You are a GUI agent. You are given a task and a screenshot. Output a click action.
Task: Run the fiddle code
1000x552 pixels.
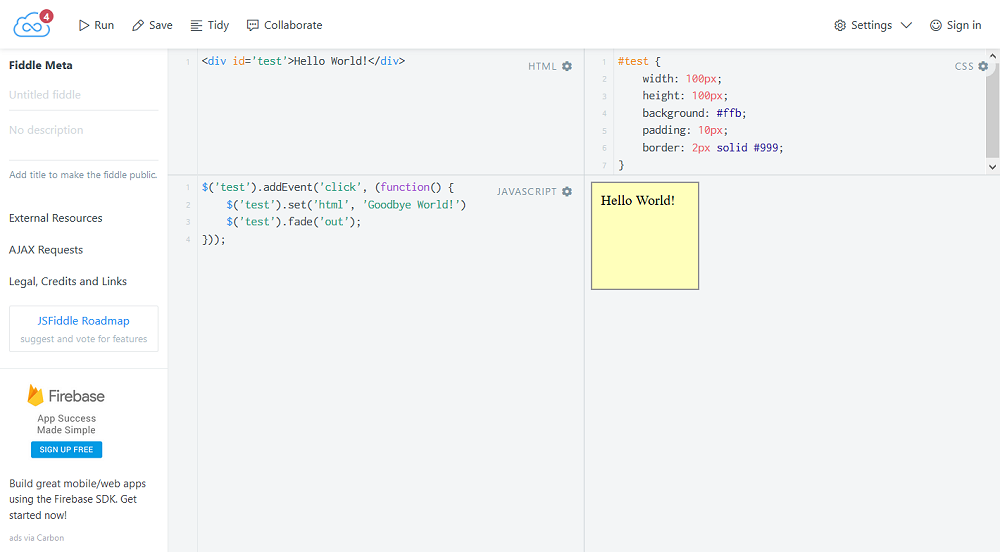point(96,25)
